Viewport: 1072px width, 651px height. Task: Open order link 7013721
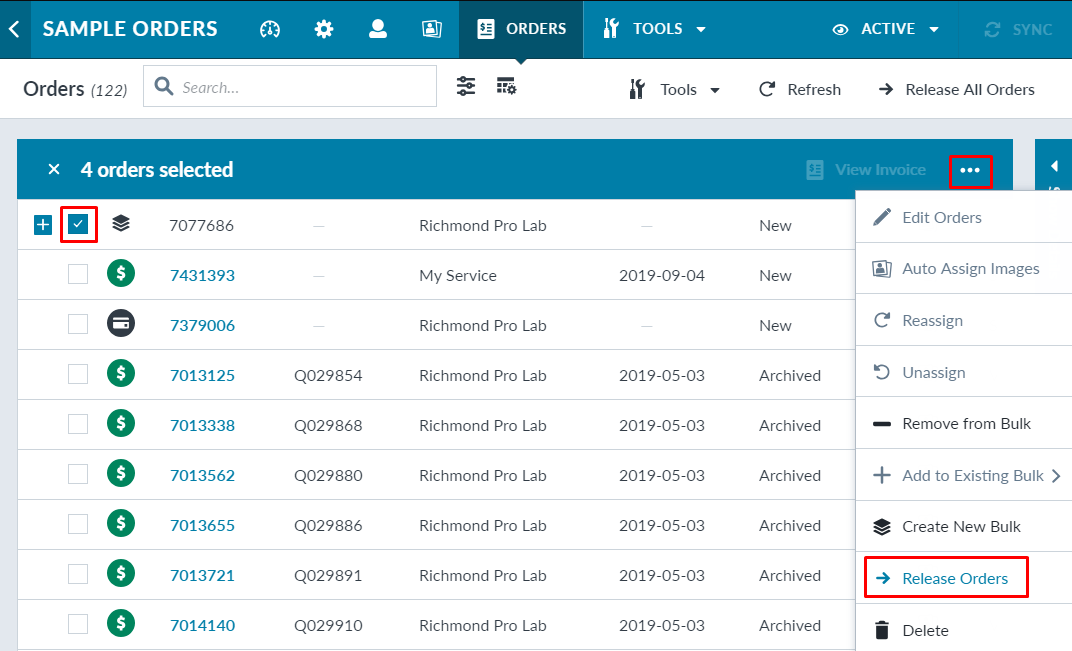coord(202,575)
